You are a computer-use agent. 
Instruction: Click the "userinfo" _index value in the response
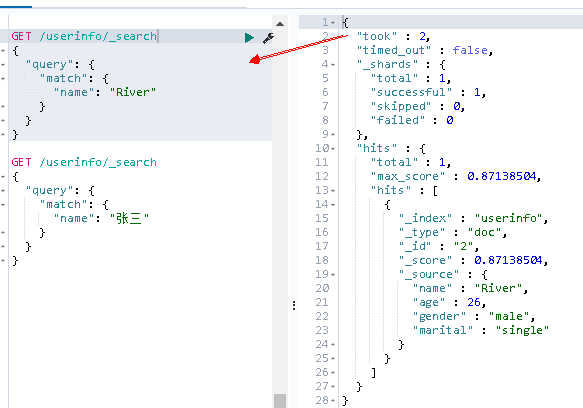509,218
